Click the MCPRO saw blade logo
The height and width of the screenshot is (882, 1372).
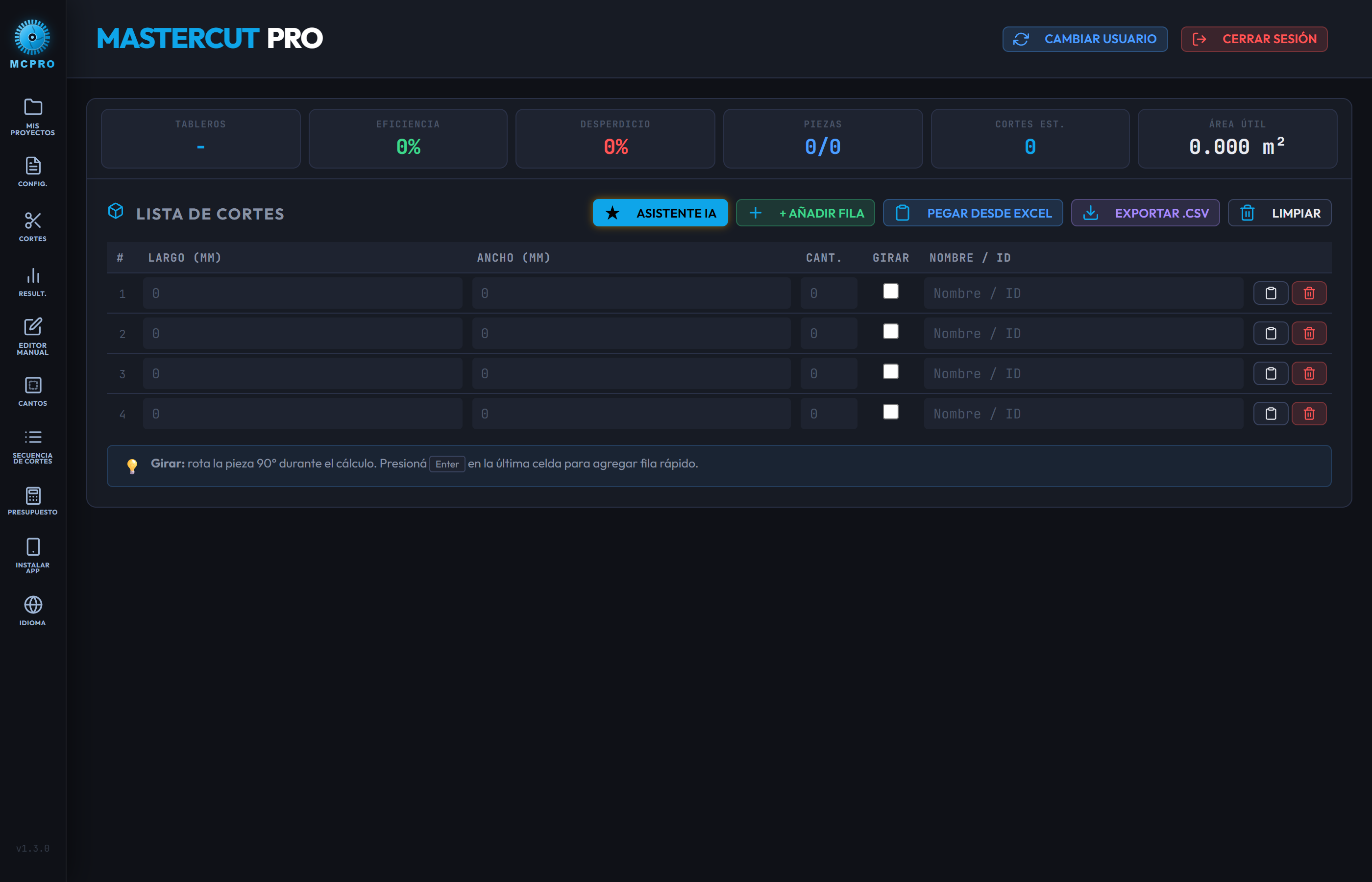[x=32, y=37]
